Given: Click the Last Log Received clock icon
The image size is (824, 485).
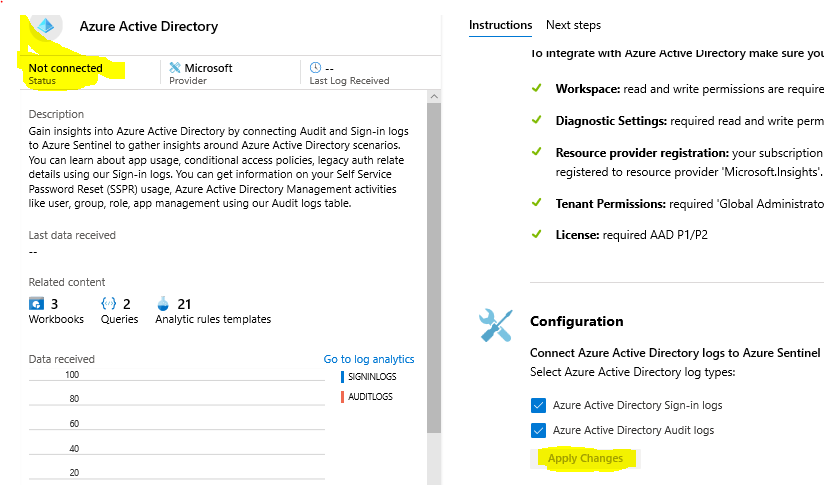Looking at the screenshot, I should point(315,67).
